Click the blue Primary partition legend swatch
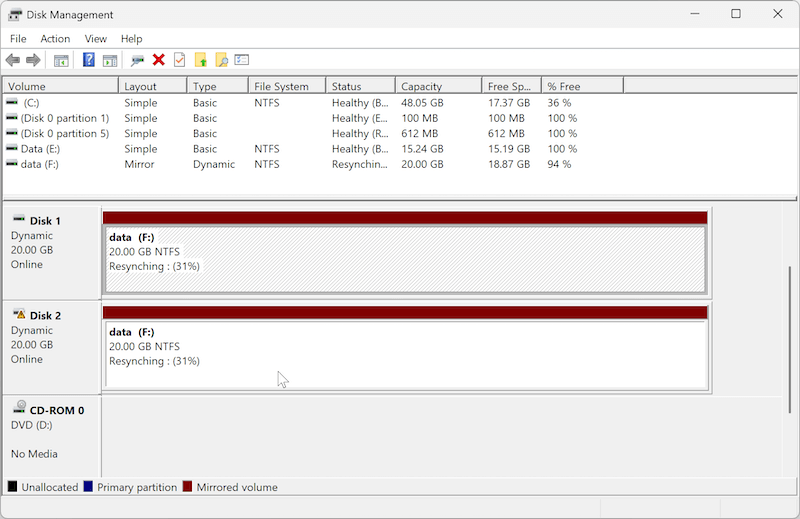 tap(88, 486)
